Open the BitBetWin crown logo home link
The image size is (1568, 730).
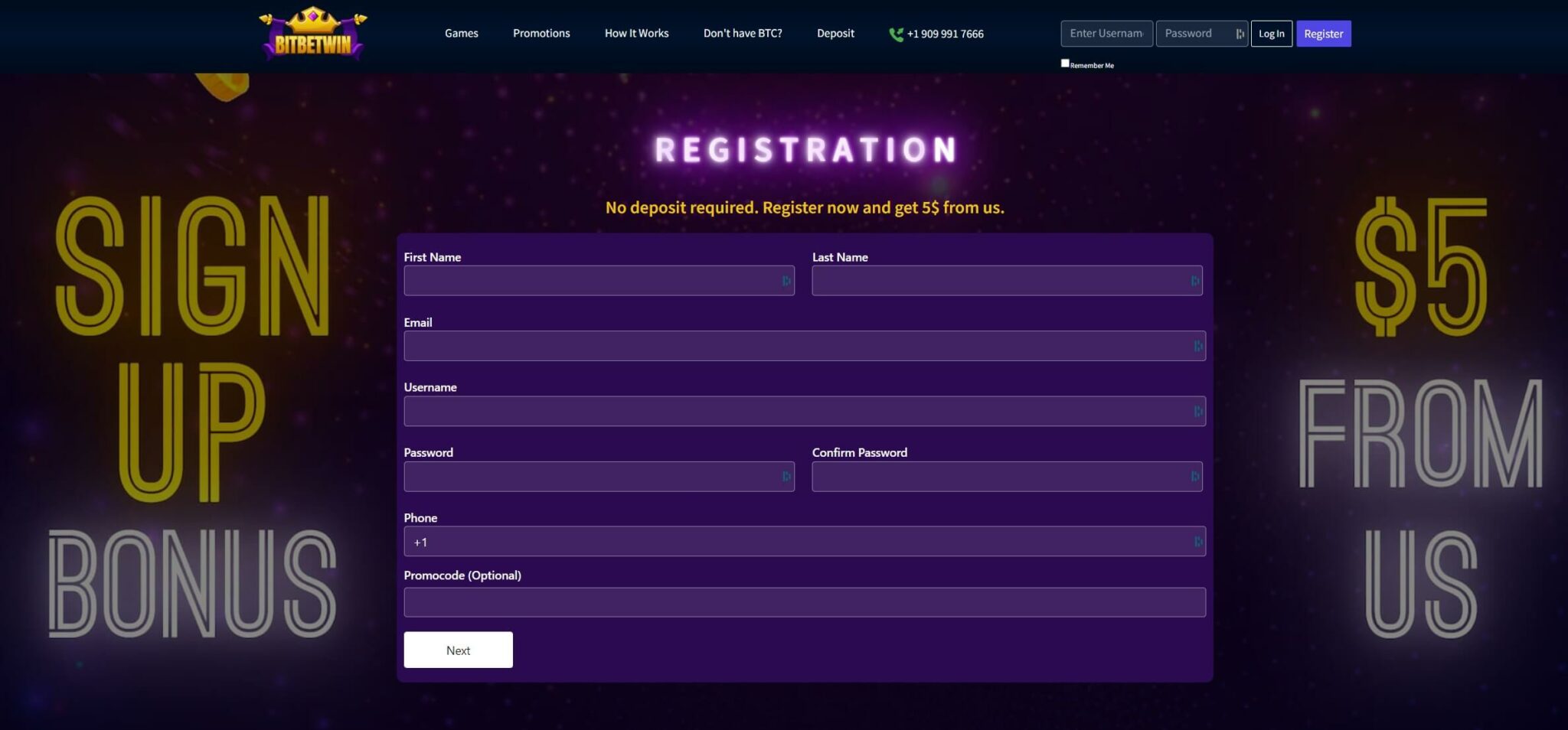point(313,33)
